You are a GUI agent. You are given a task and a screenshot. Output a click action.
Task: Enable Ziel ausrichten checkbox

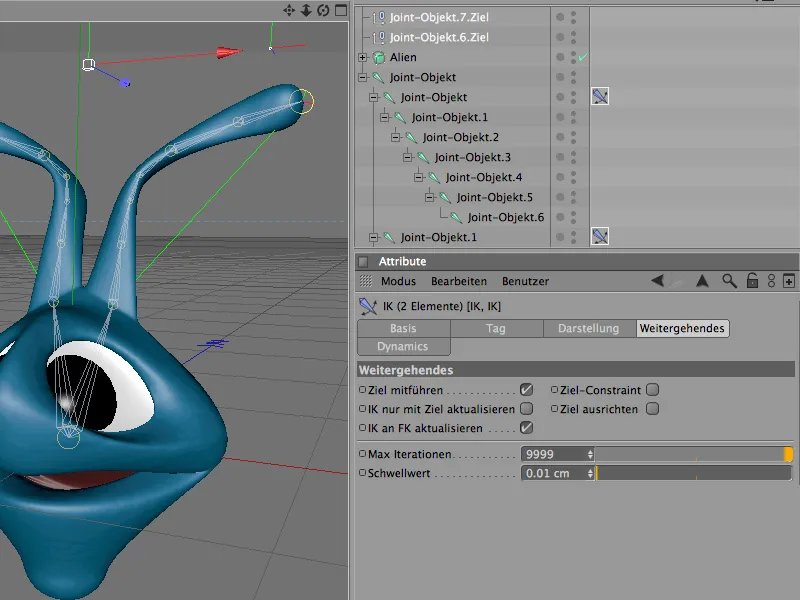pyautogui.click(x=652, y=409)
